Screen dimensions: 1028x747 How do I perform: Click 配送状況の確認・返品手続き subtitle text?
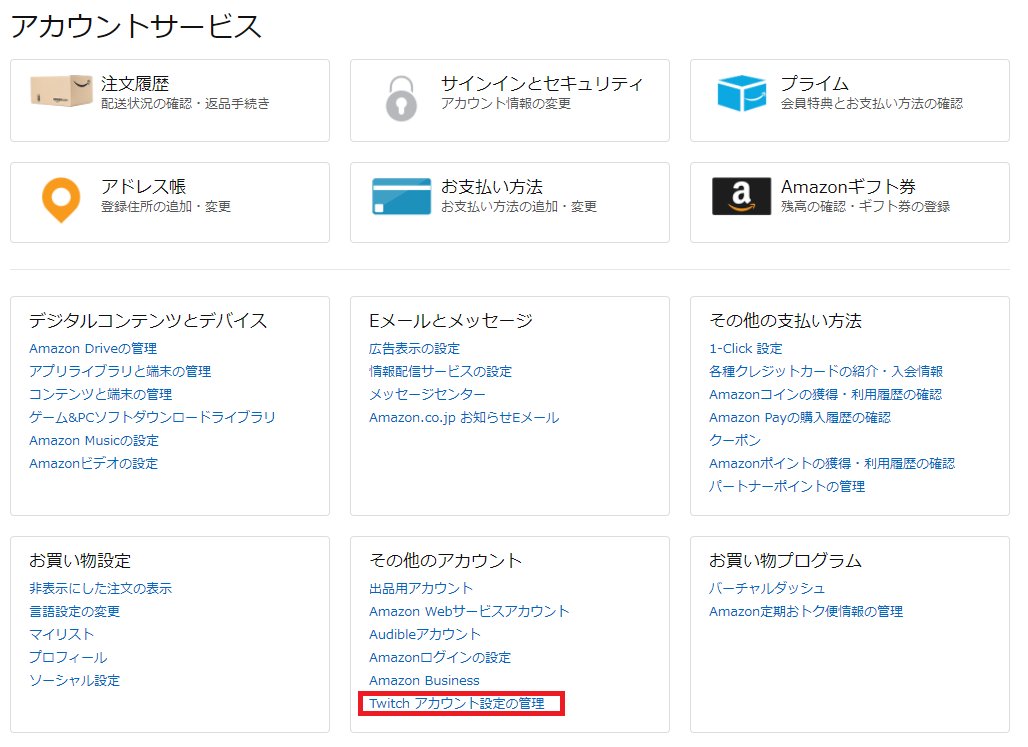(x=185, y=104)
